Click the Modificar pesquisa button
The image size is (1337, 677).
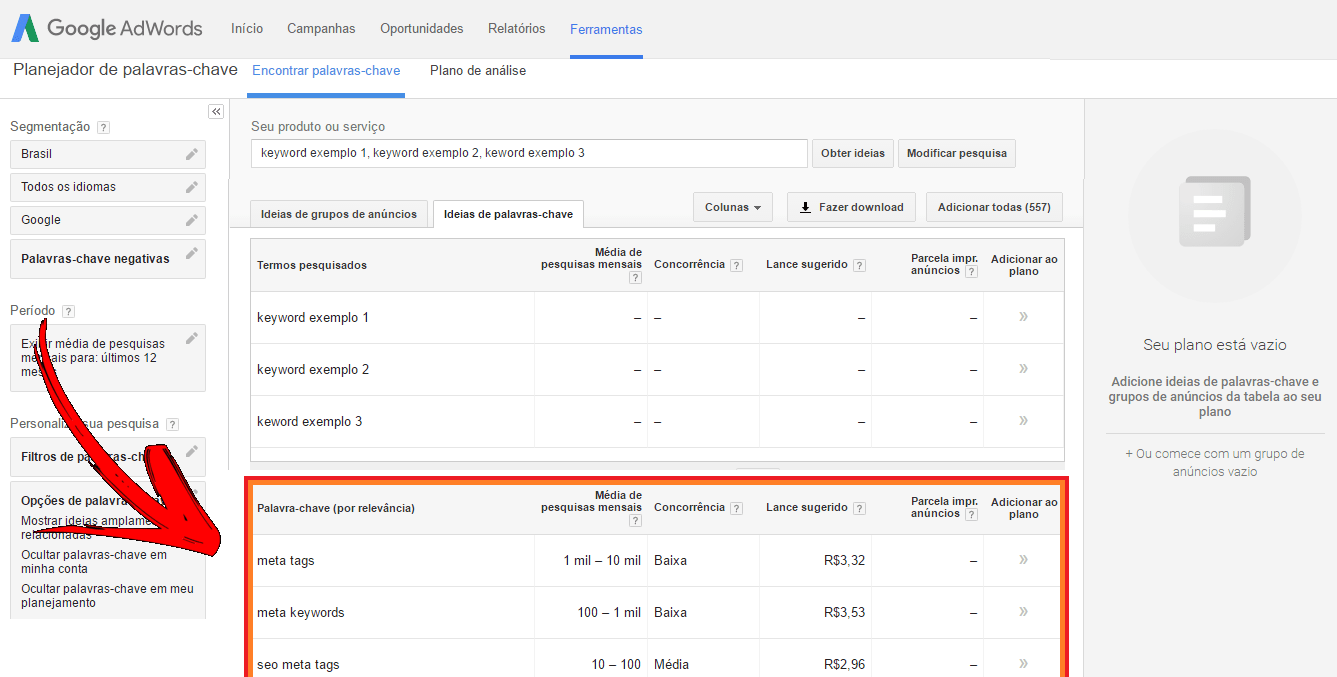tap(957, 153)
